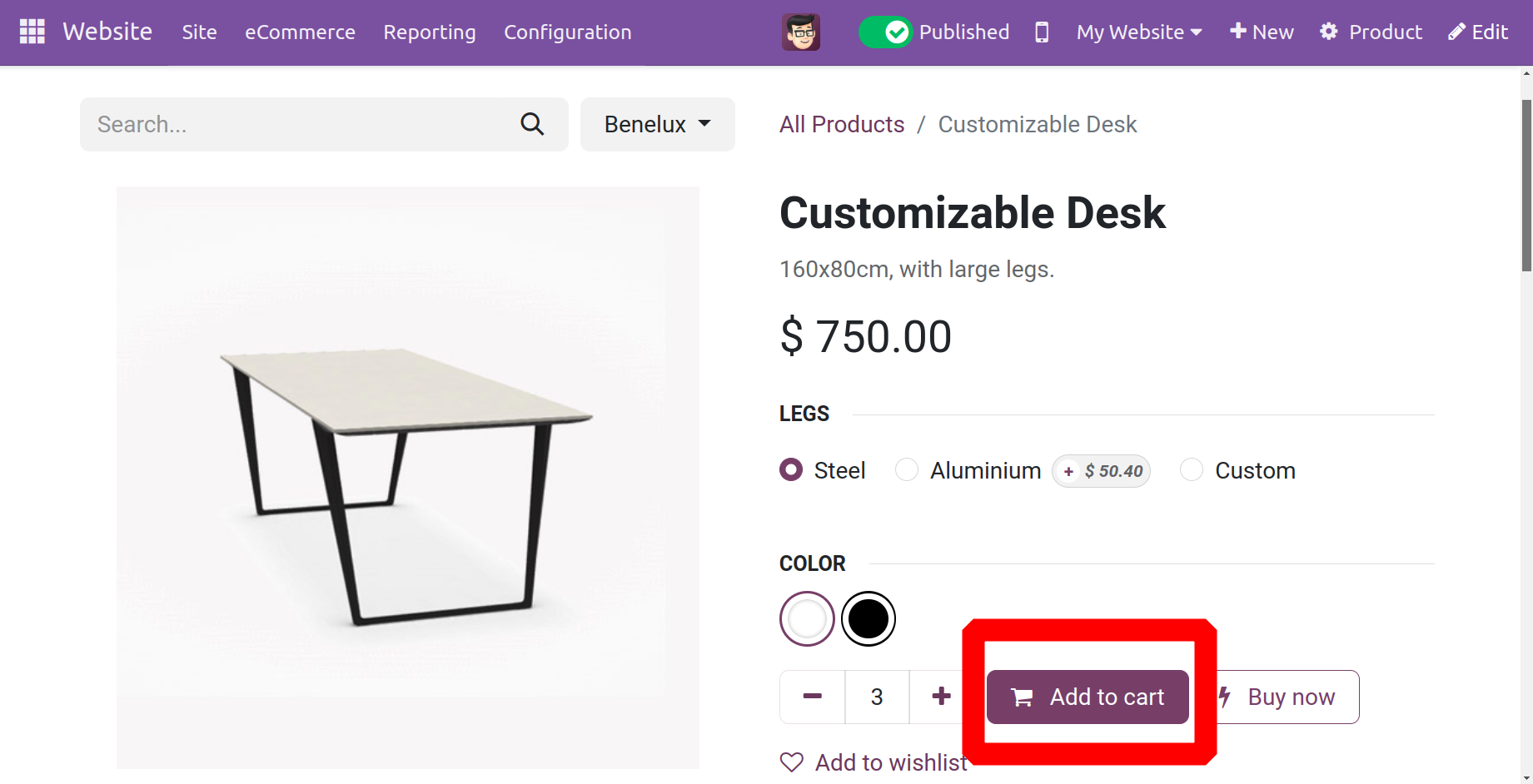The height and width of the screenshot is (784, 1533).
Task: Toggle the Published switch
Action: (886, 32)
